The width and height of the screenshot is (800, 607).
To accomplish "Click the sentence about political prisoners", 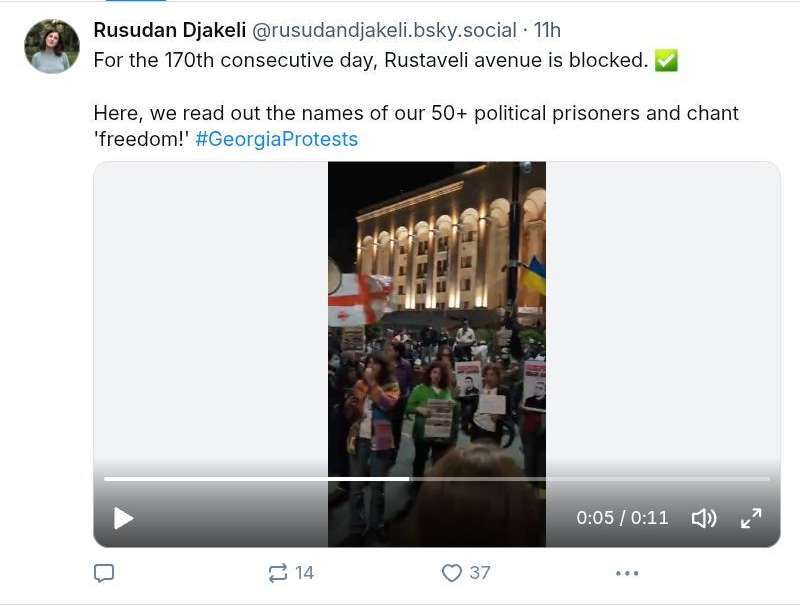I will point(416,113).
